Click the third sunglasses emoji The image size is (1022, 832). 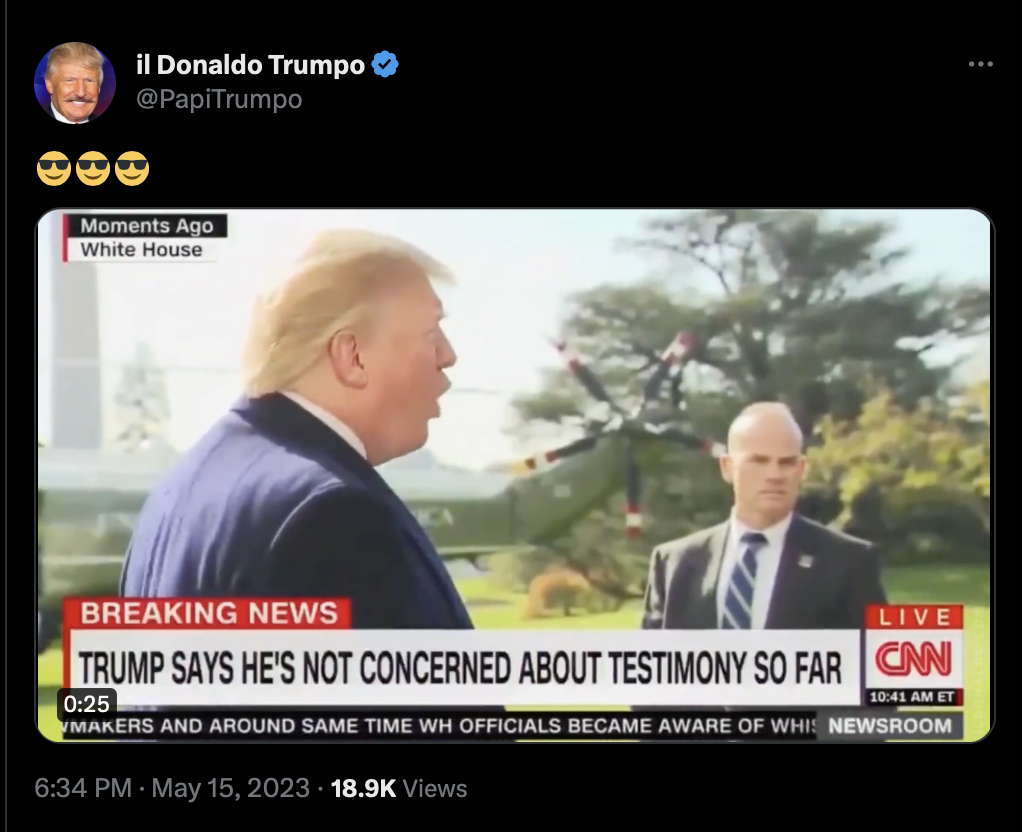(x=132, y=168)
